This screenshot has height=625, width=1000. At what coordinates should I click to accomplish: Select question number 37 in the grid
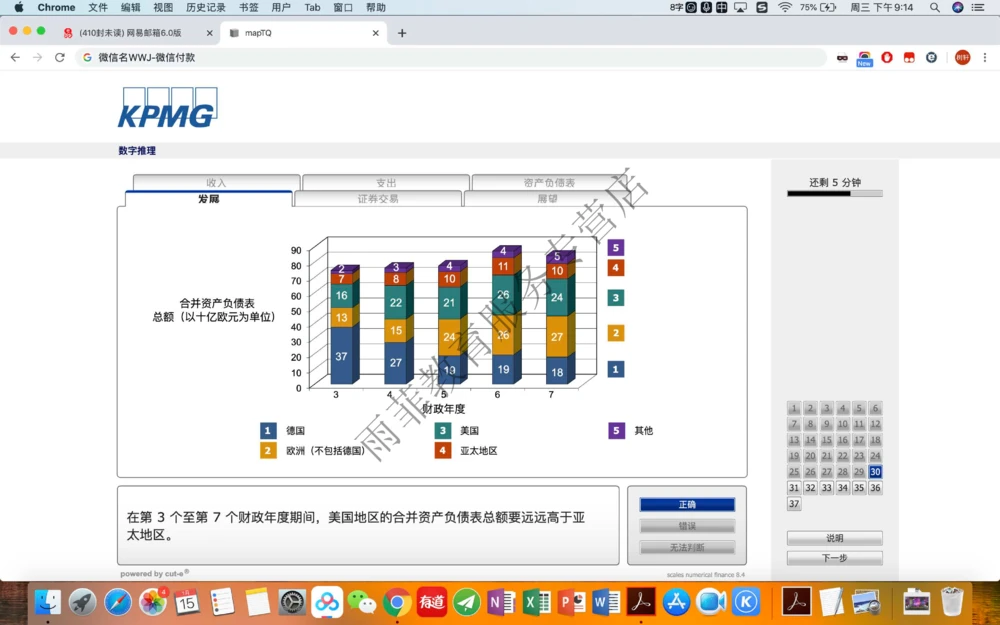click(794, 504)
